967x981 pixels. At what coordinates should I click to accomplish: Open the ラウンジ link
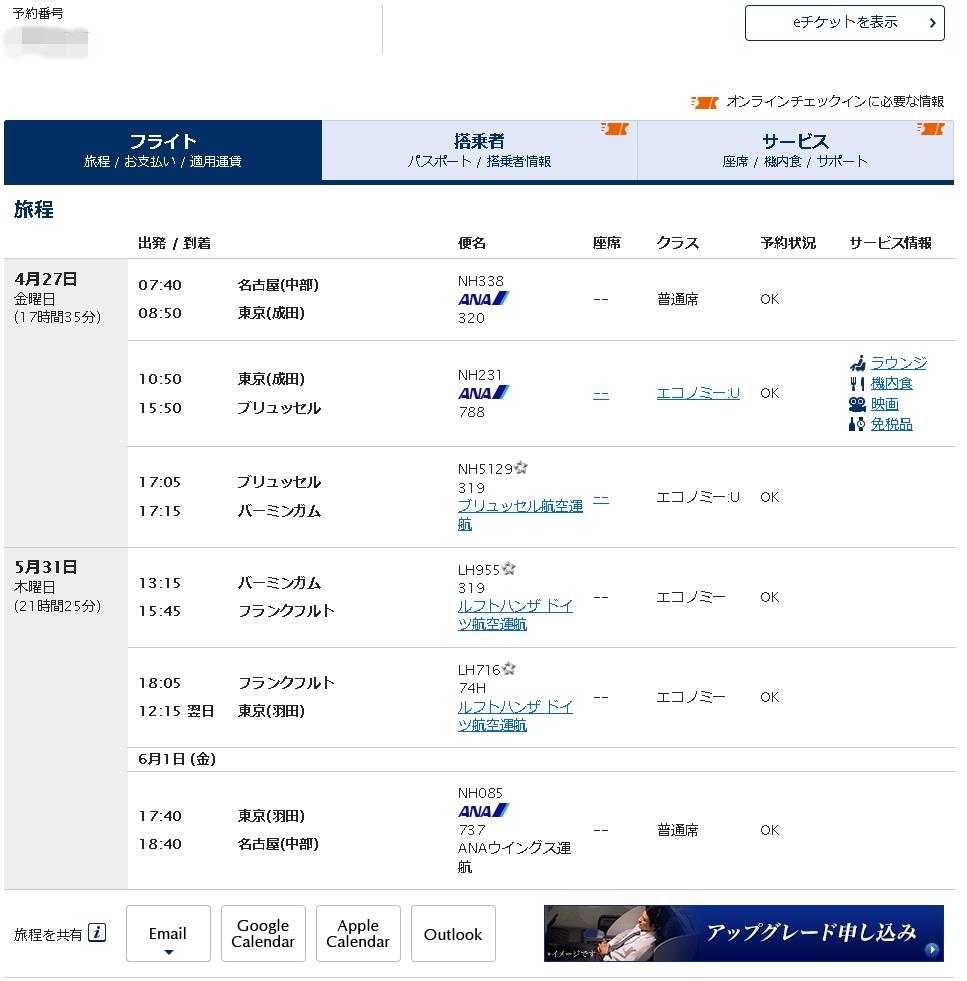tap(898, 363)
